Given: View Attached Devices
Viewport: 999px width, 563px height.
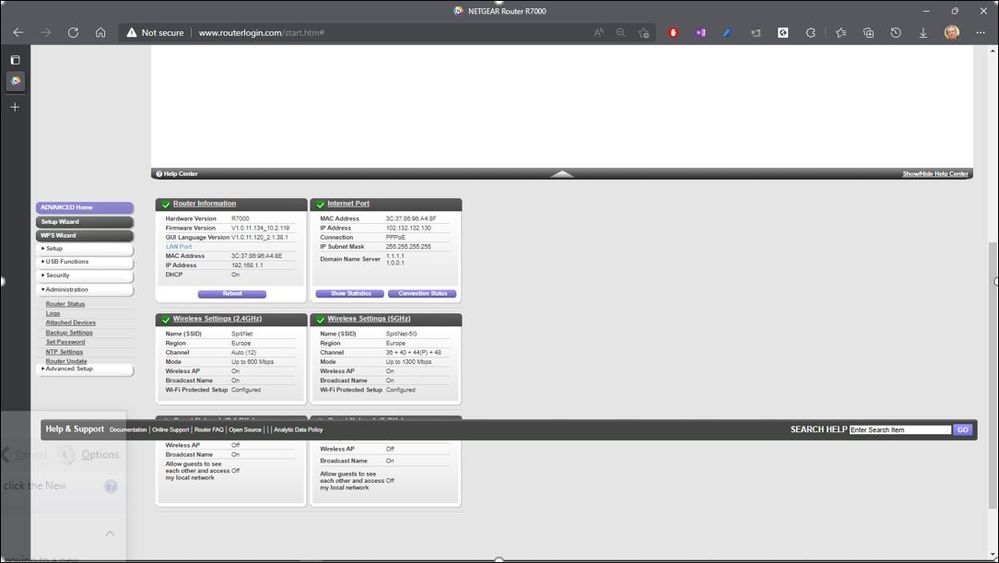Looking at the screenshot, I should pos(71,323).
